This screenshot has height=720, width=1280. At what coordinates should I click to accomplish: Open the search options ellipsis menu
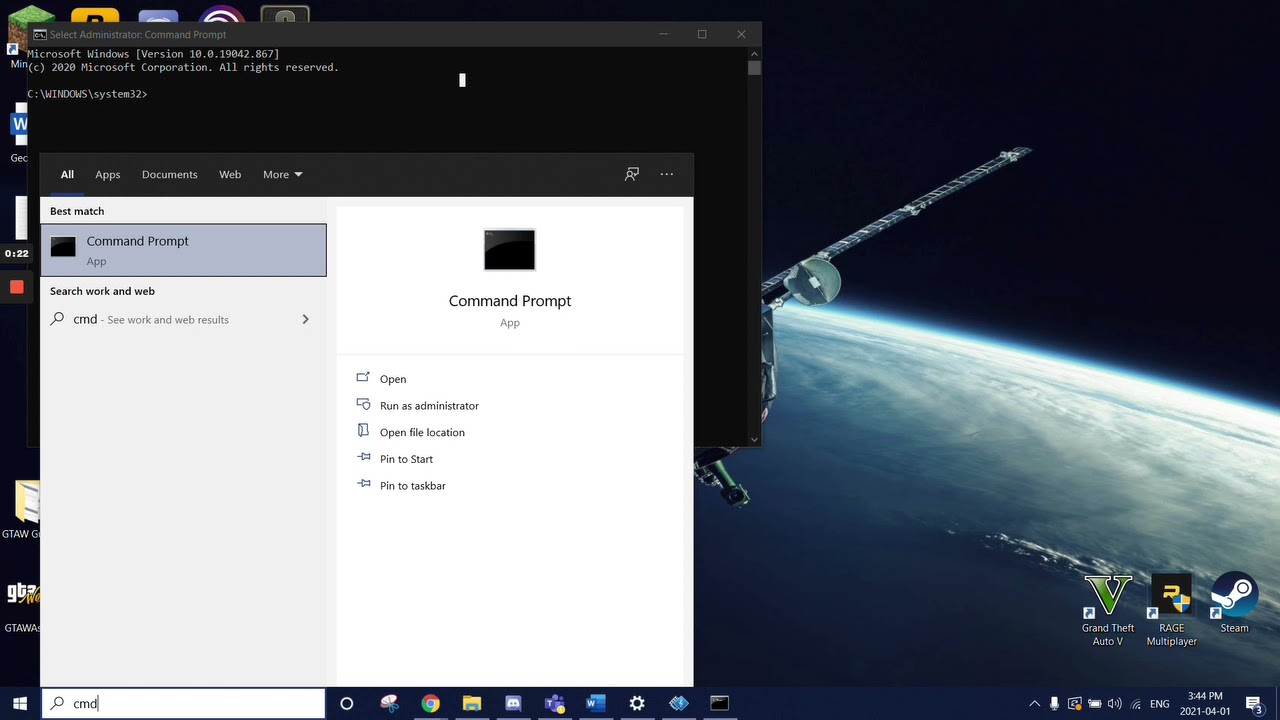click(667, 174)
